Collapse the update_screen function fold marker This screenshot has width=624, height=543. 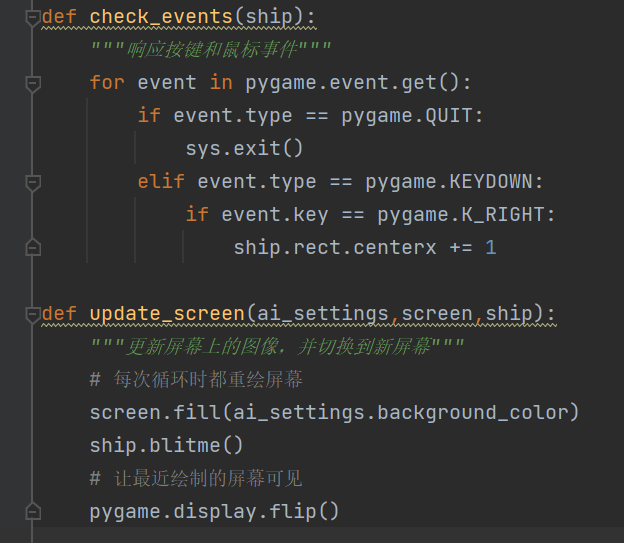pos(33,314)
